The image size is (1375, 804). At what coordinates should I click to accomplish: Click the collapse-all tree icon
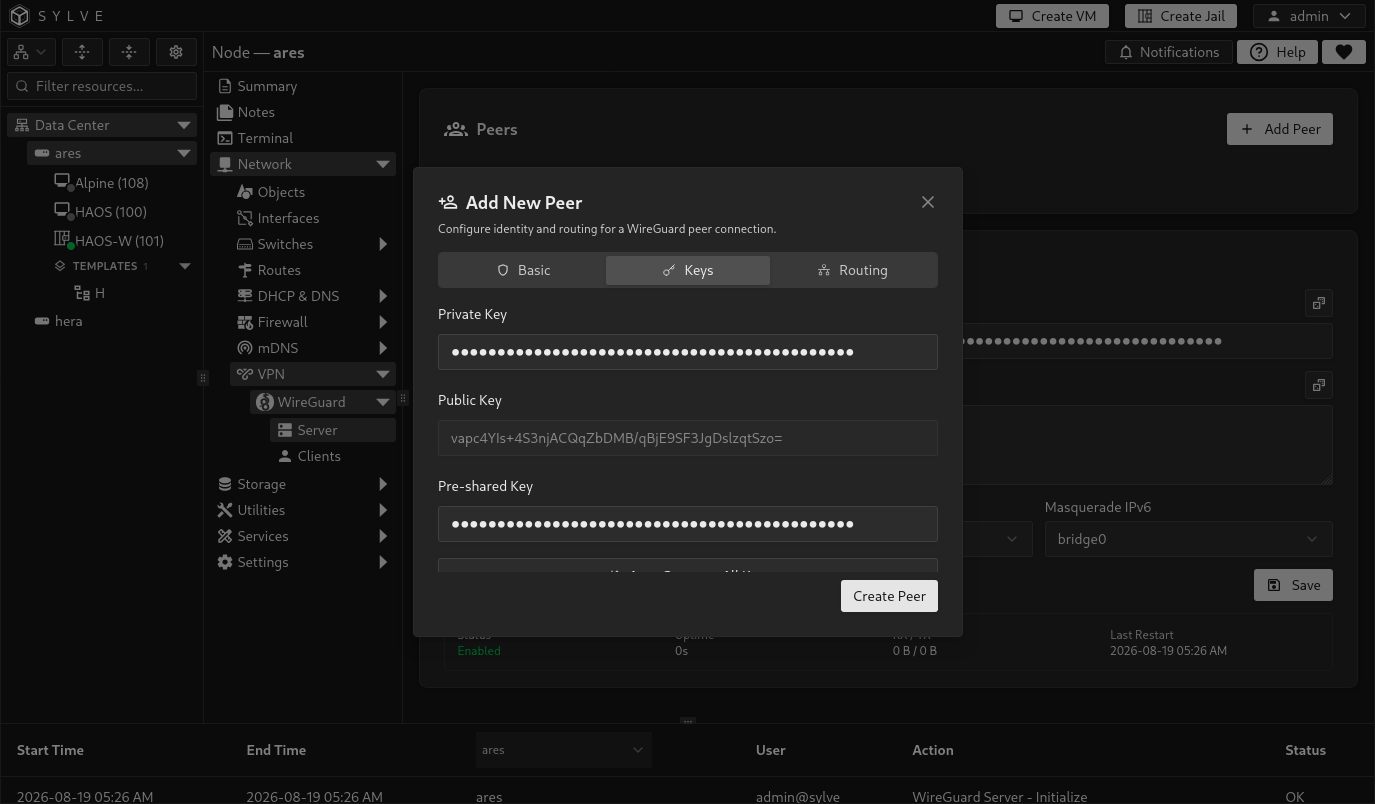pos(129,52)
